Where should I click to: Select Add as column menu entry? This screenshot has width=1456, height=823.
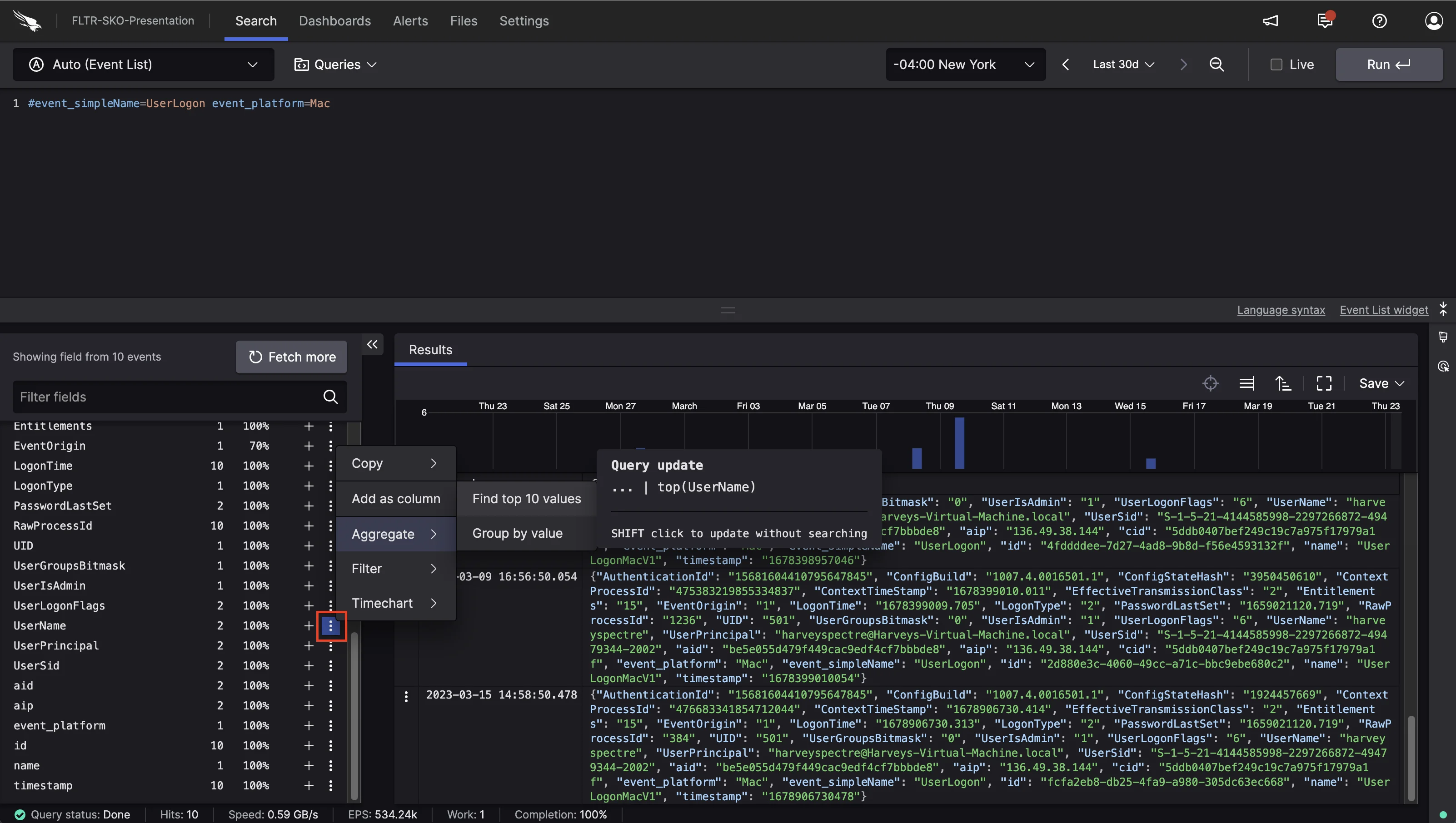[396, 499]
